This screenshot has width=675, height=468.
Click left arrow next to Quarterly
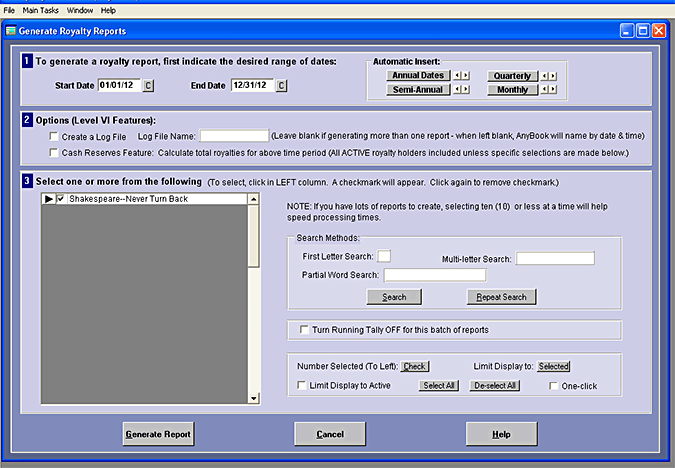pyautogui.click(x=544, y=76)
